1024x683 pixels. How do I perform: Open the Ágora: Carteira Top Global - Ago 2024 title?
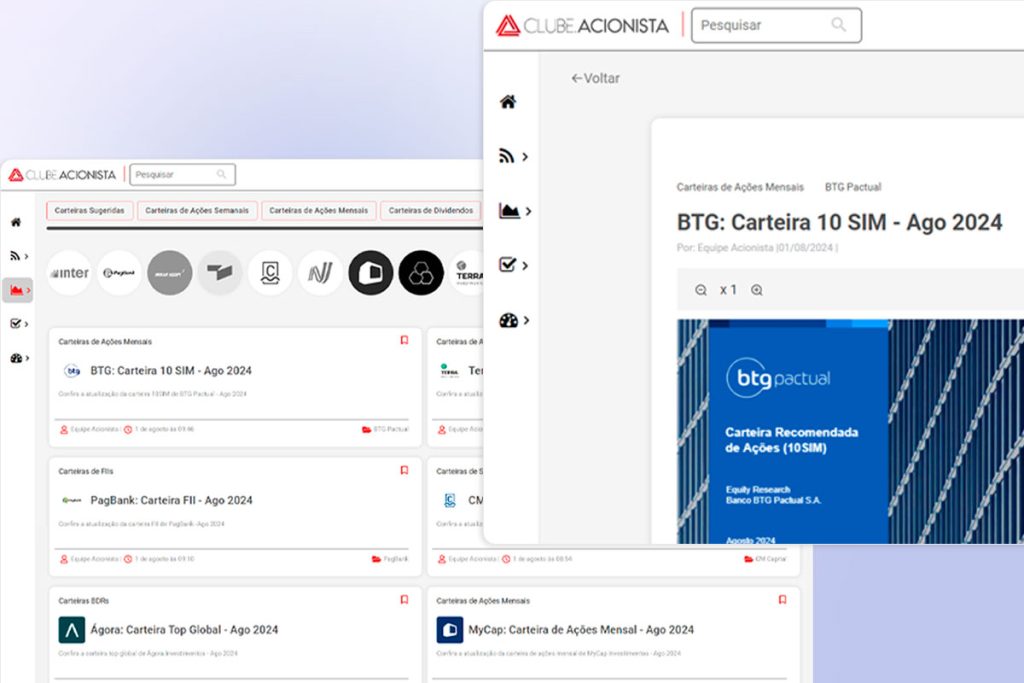pos(184,630)
